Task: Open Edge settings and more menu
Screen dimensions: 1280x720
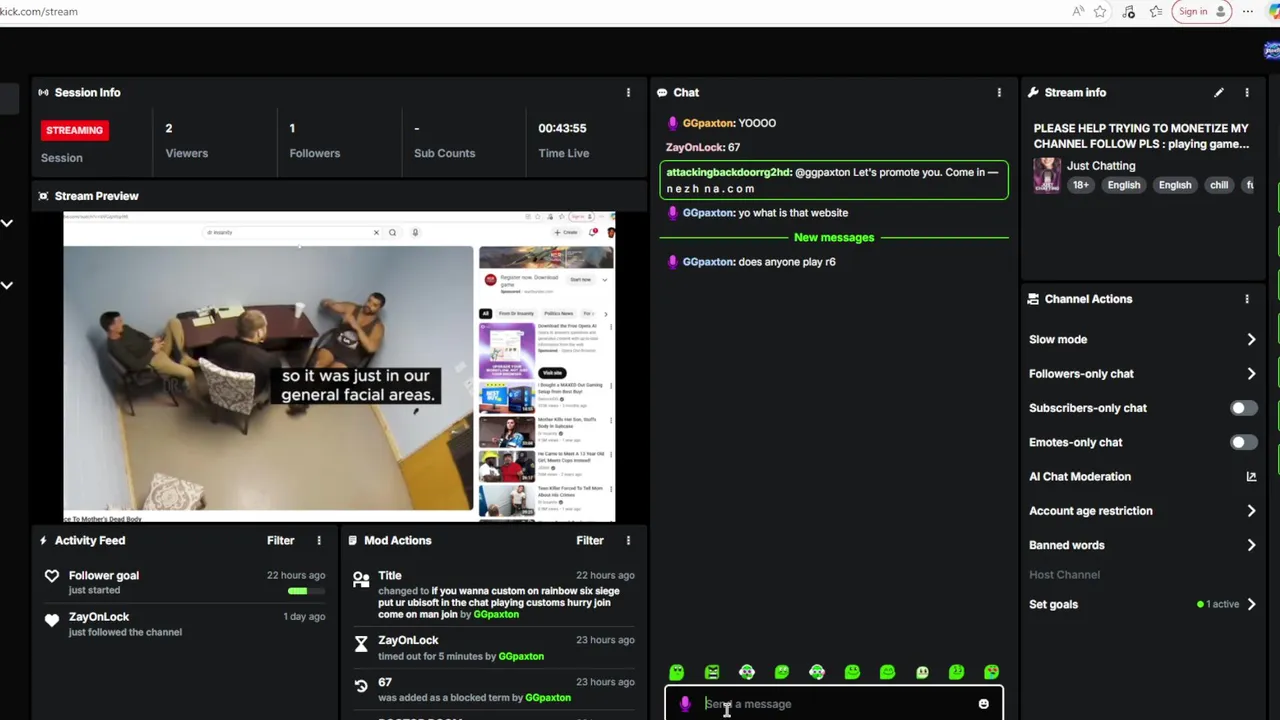Action: pyautogui.click(x=1247, y=12)
